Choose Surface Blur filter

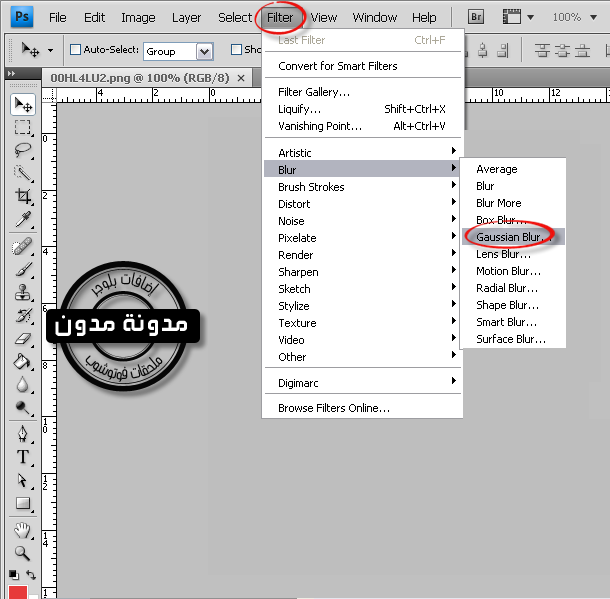[513, 339]
